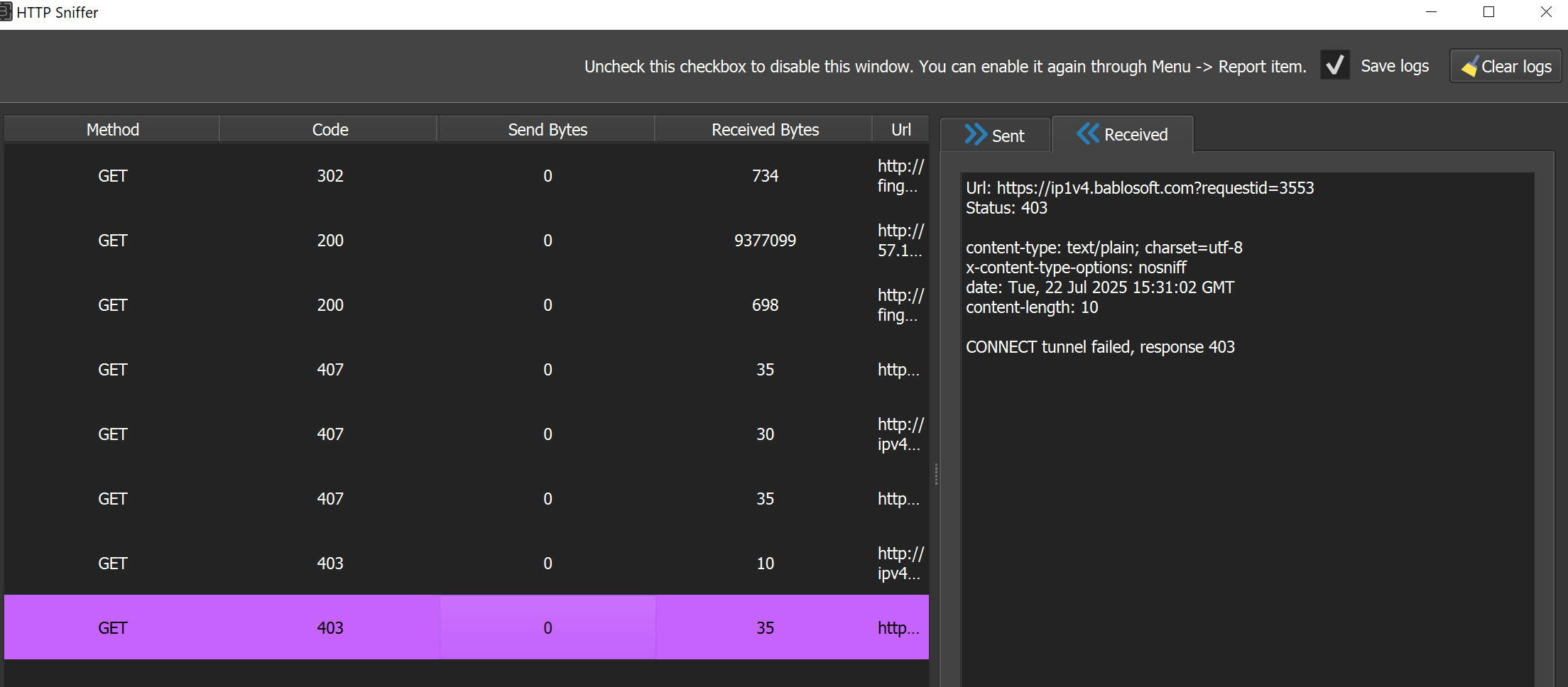Click the HTTP Sniffer app icon in title bar
This screenshot has width=1568, height=687.
pos(6,12)
